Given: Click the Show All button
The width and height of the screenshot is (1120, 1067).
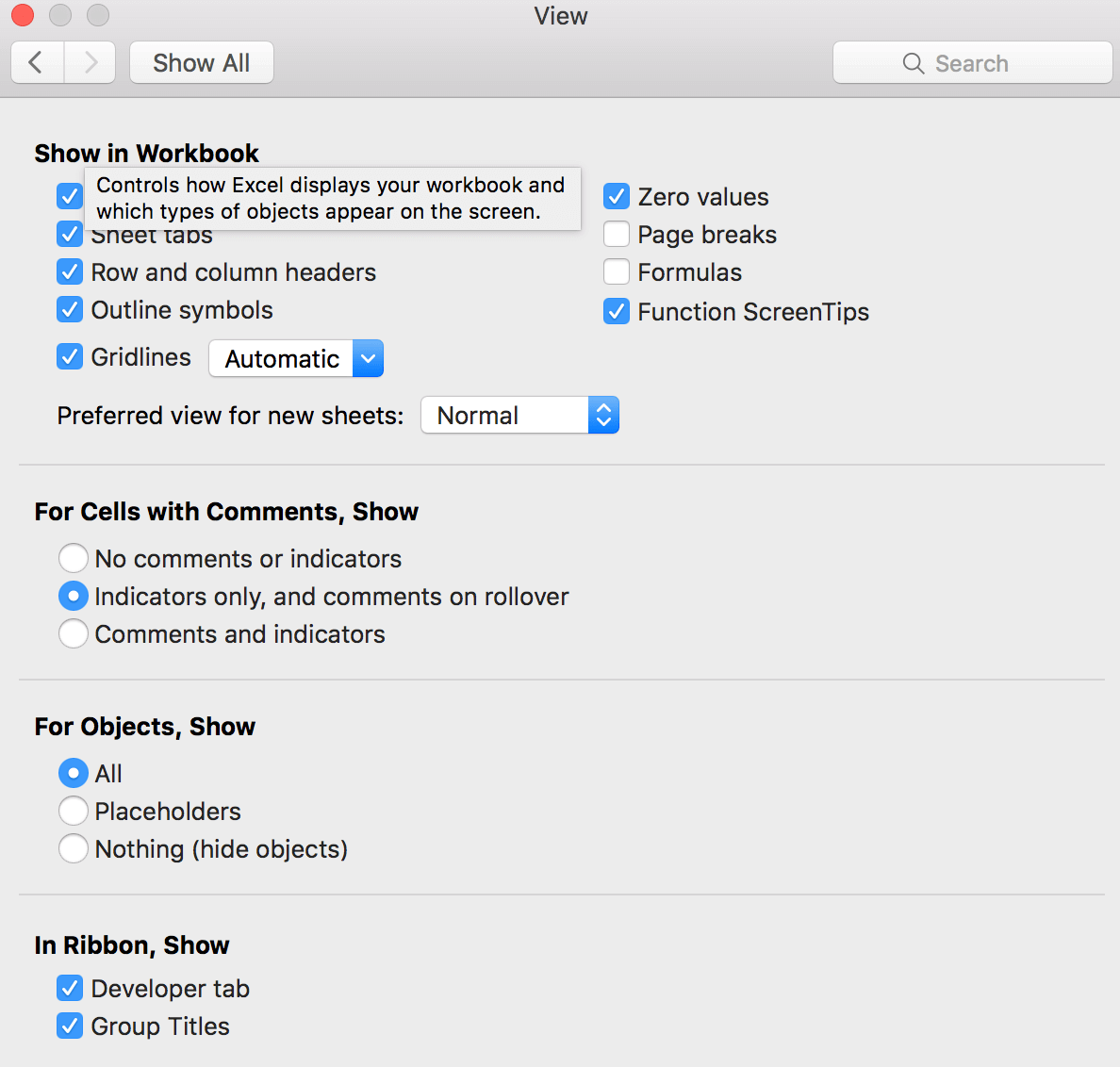Looking at the screenshot, I should pos(202,63).
